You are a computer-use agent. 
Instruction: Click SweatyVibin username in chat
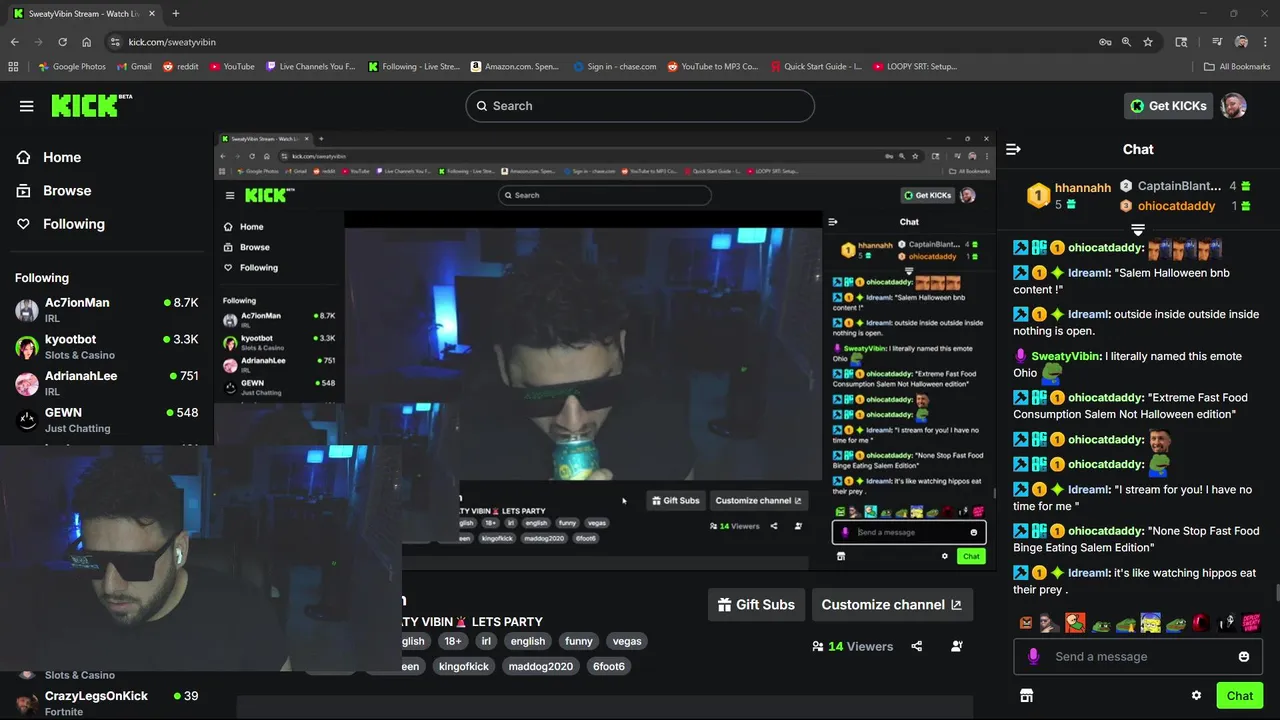tap(1065, 356)
